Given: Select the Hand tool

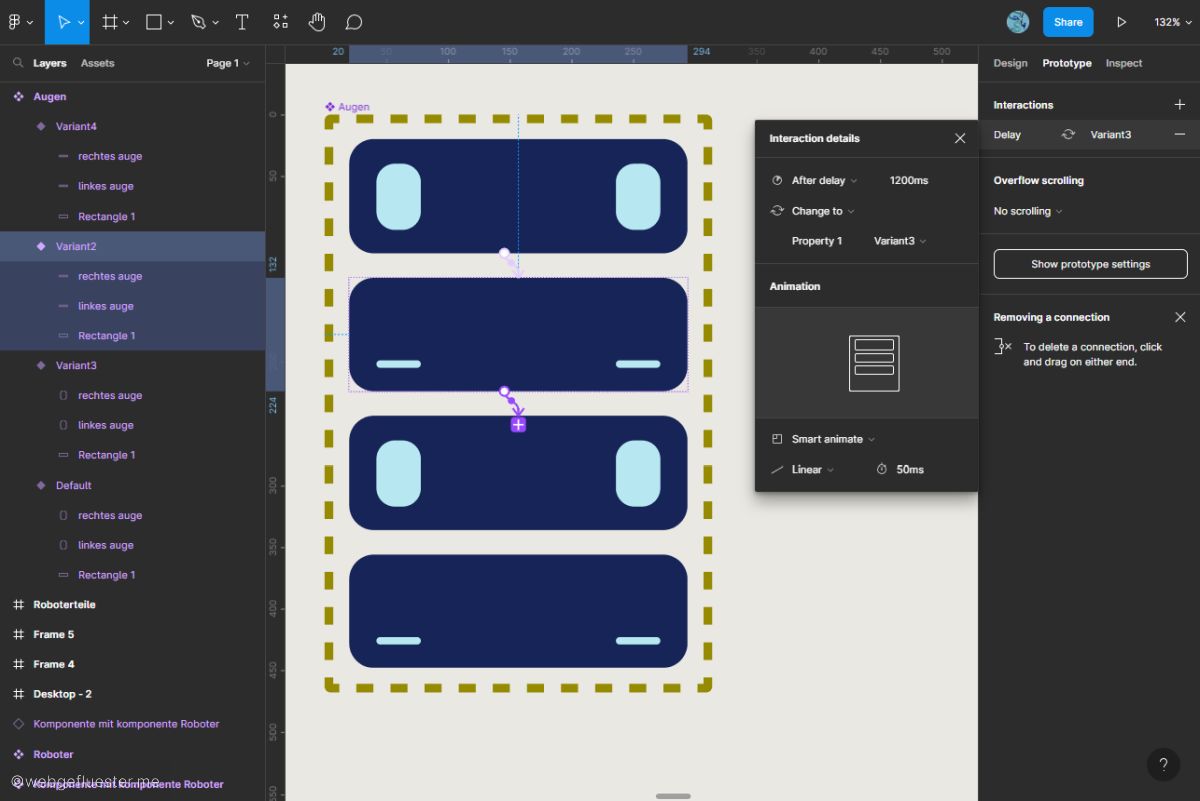Looking at the screenshot, I should coord(316,22).
